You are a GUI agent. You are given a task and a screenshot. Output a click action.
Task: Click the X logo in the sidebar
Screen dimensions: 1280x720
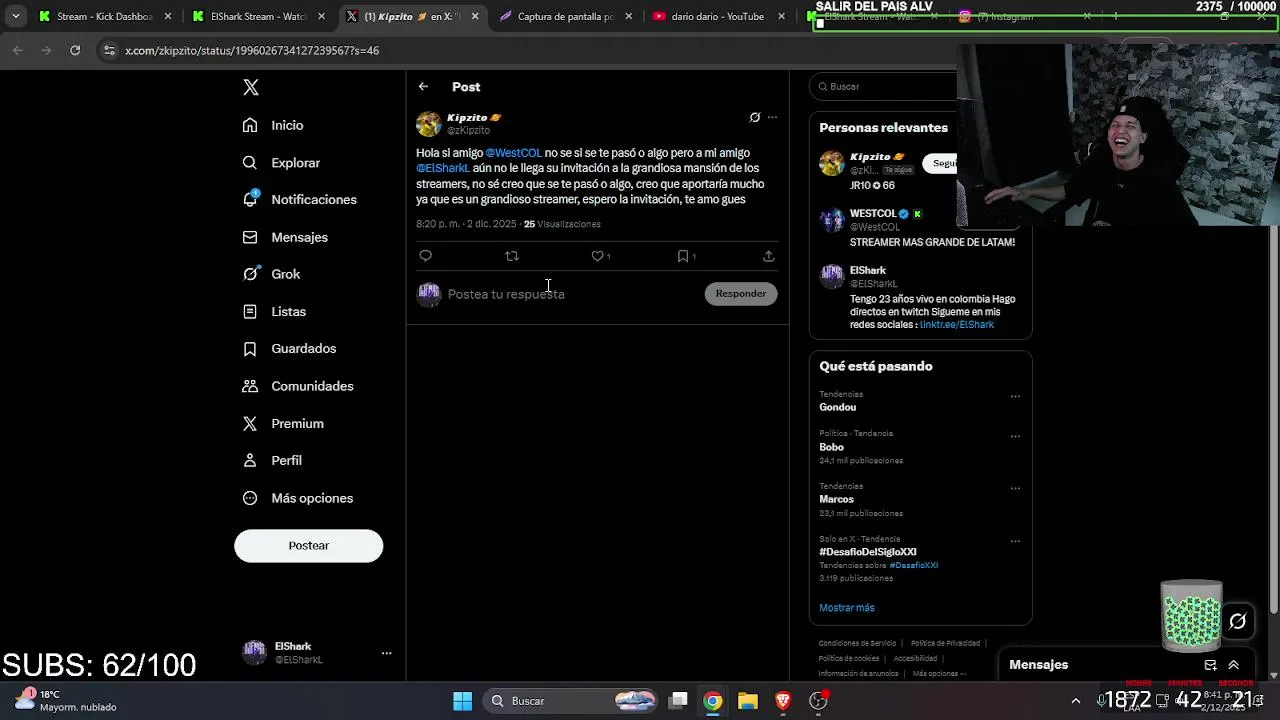tap(251, 88)
